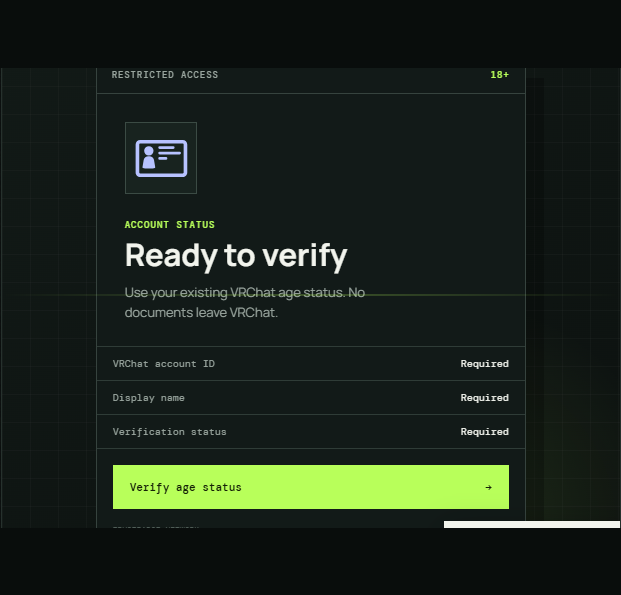
Task: Click Required next to VRChat account ID
Action: tap(484, 364)
